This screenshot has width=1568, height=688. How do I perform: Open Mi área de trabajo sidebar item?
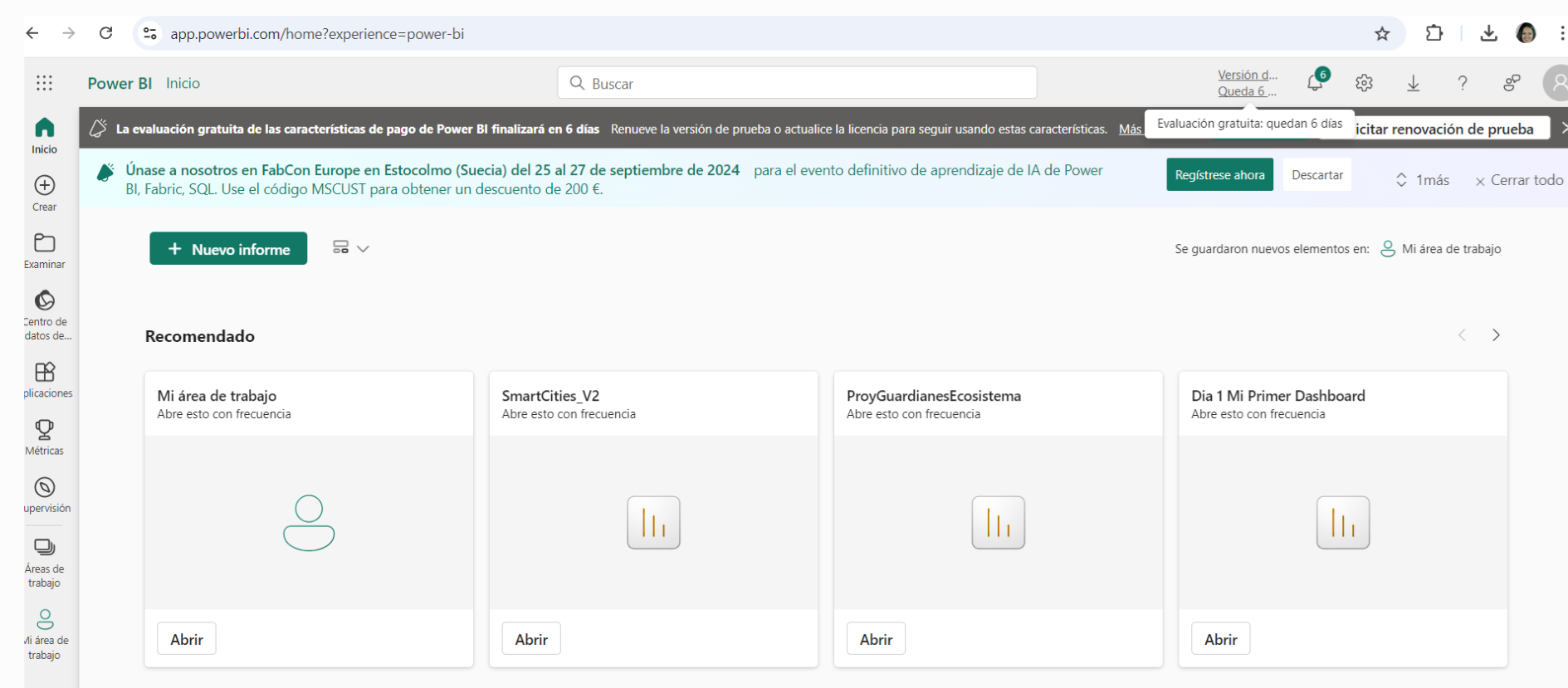click(45, 634)
